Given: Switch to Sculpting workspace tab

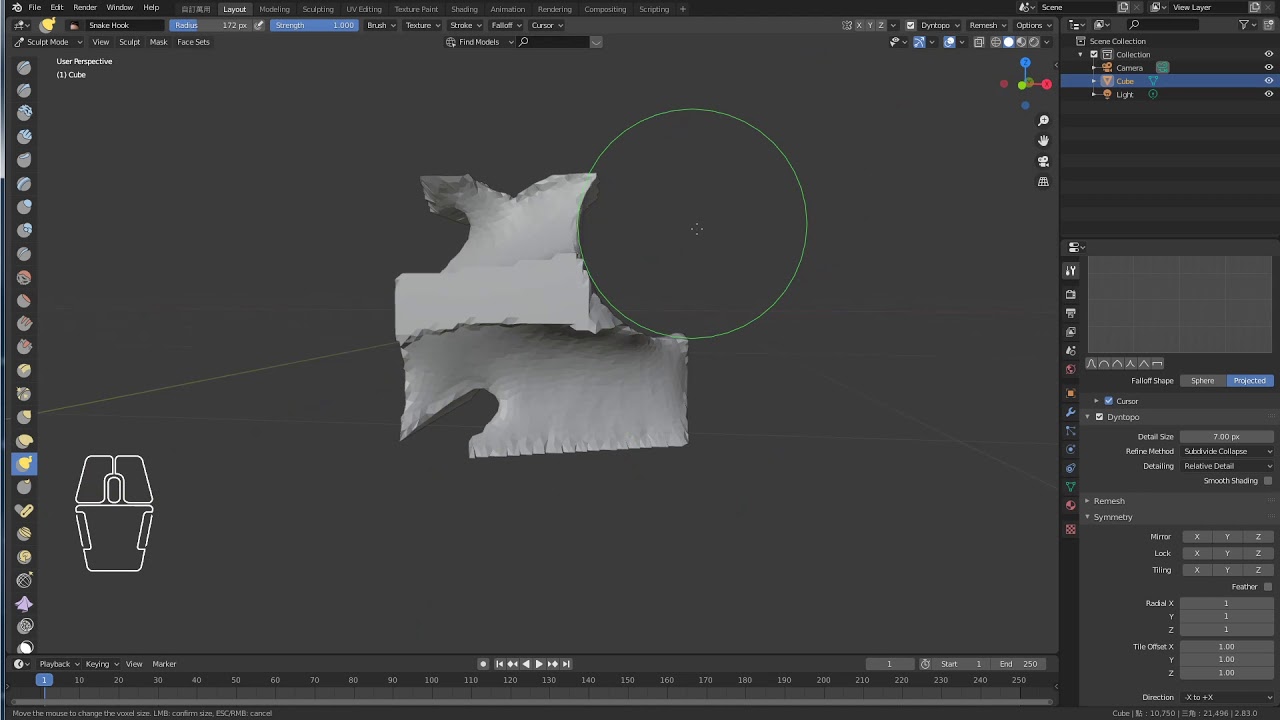Looking at the screenshot, I should 318,9.
